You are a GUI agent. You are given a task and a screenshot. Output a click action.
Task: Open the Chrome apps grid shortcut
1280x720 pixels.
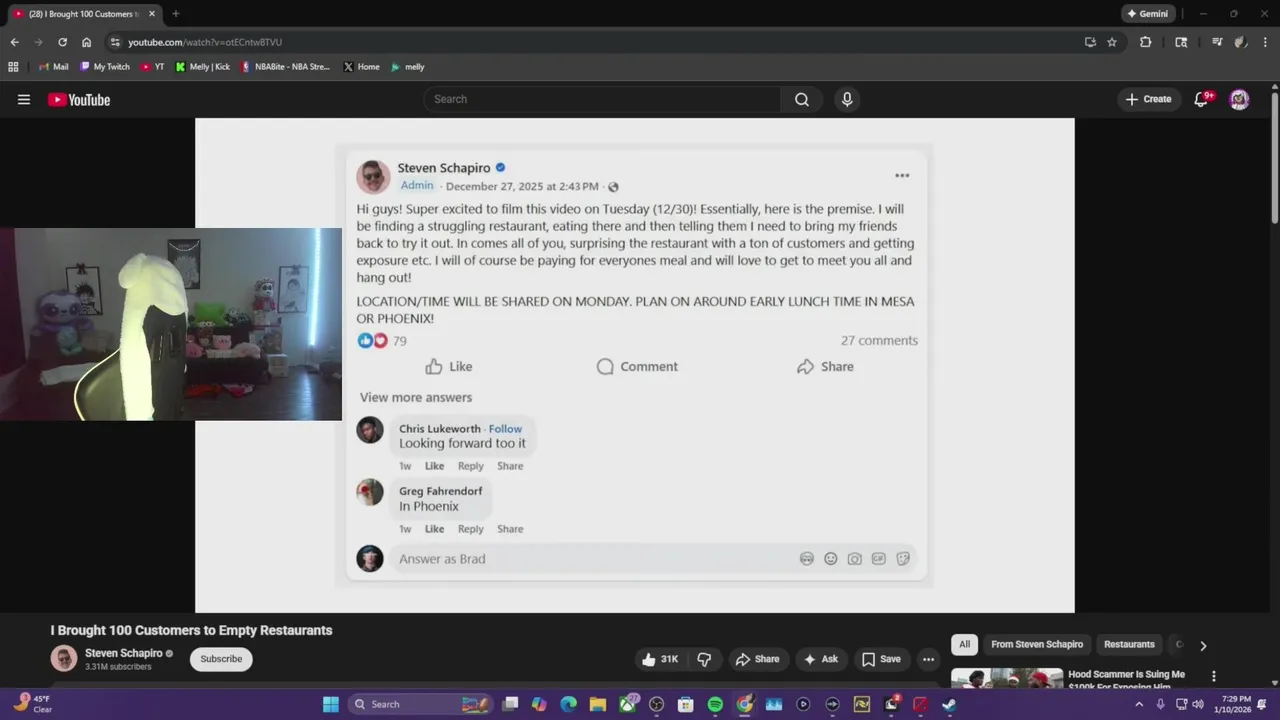pyautogui.click(x=13, y=67)
